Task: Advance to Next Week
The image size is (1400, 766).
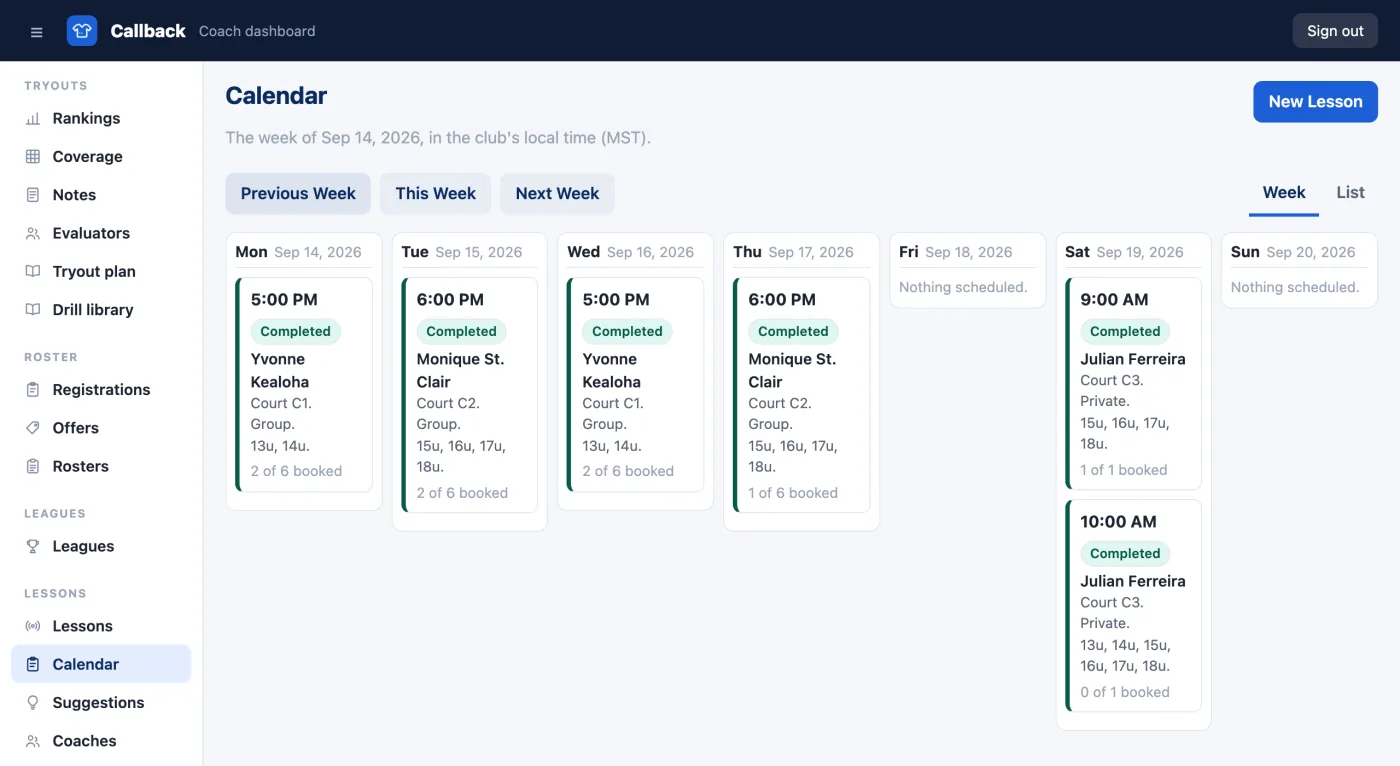Action: tap(557, 194)
